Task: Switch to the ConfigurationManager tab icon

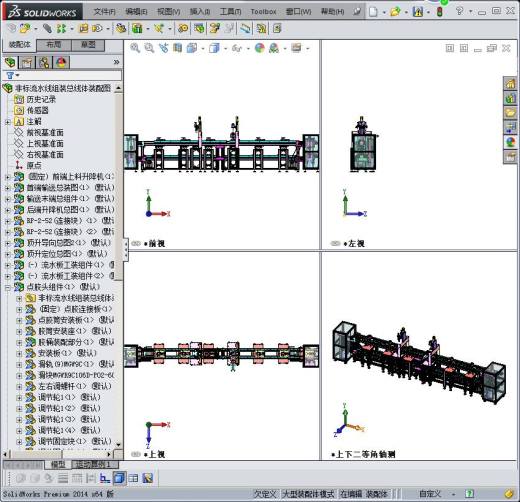Action: coord(44,62)
